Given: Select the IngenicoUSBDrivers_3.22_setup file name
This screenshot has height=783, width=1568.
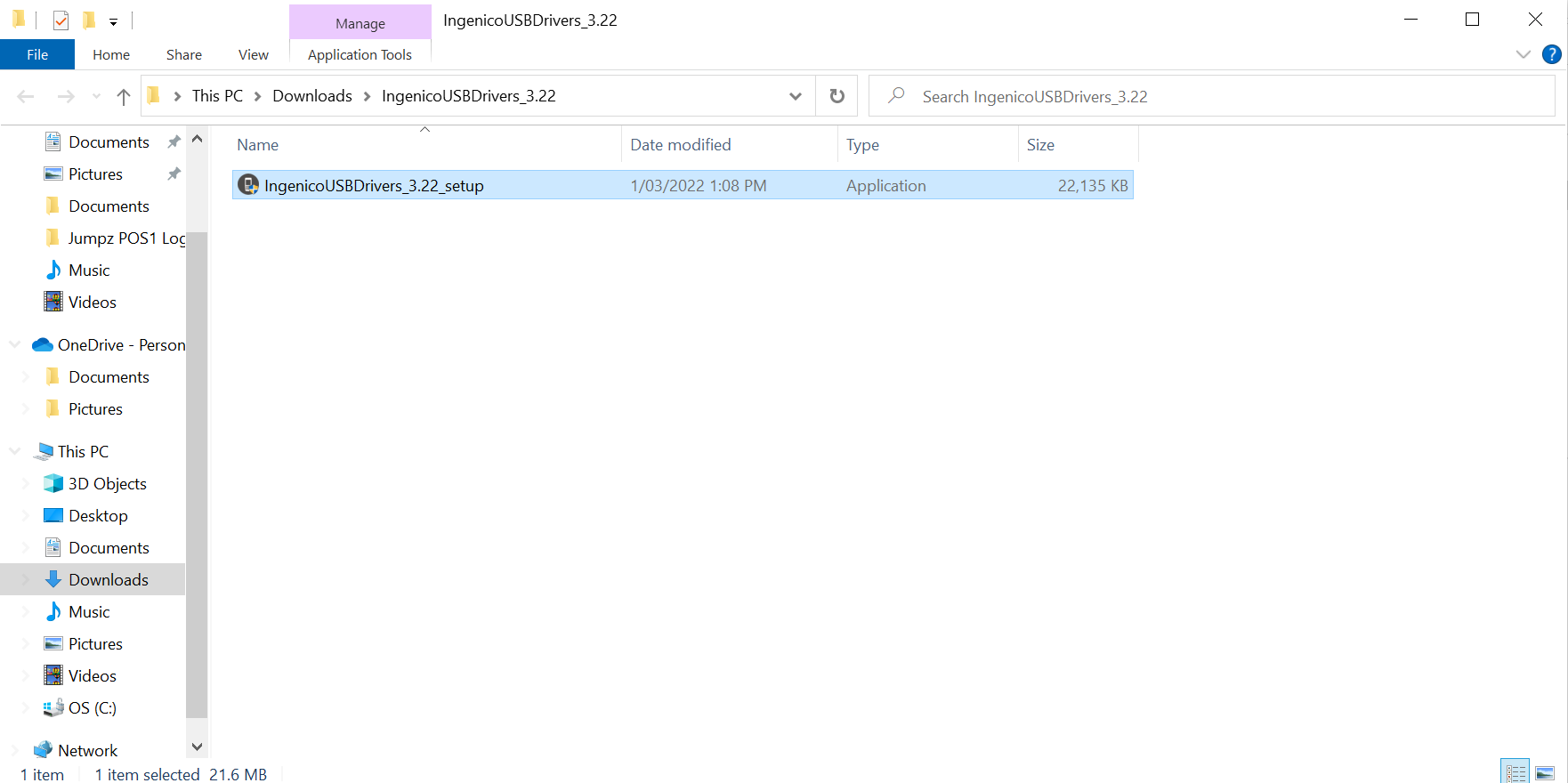Looking at the screenshot, I should 374,185.
